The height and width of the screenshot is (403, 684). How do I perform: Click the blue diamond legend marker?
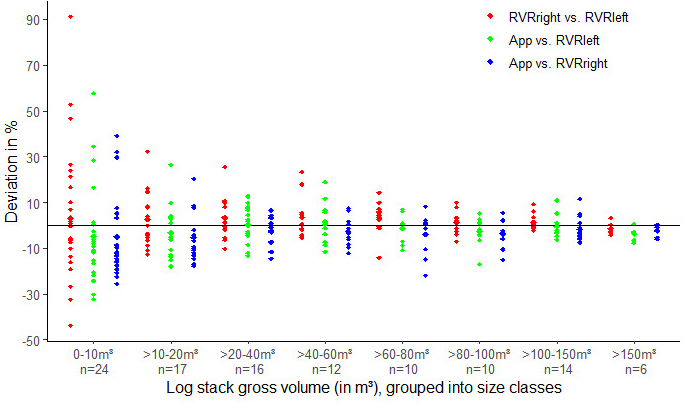coord(489,63)
